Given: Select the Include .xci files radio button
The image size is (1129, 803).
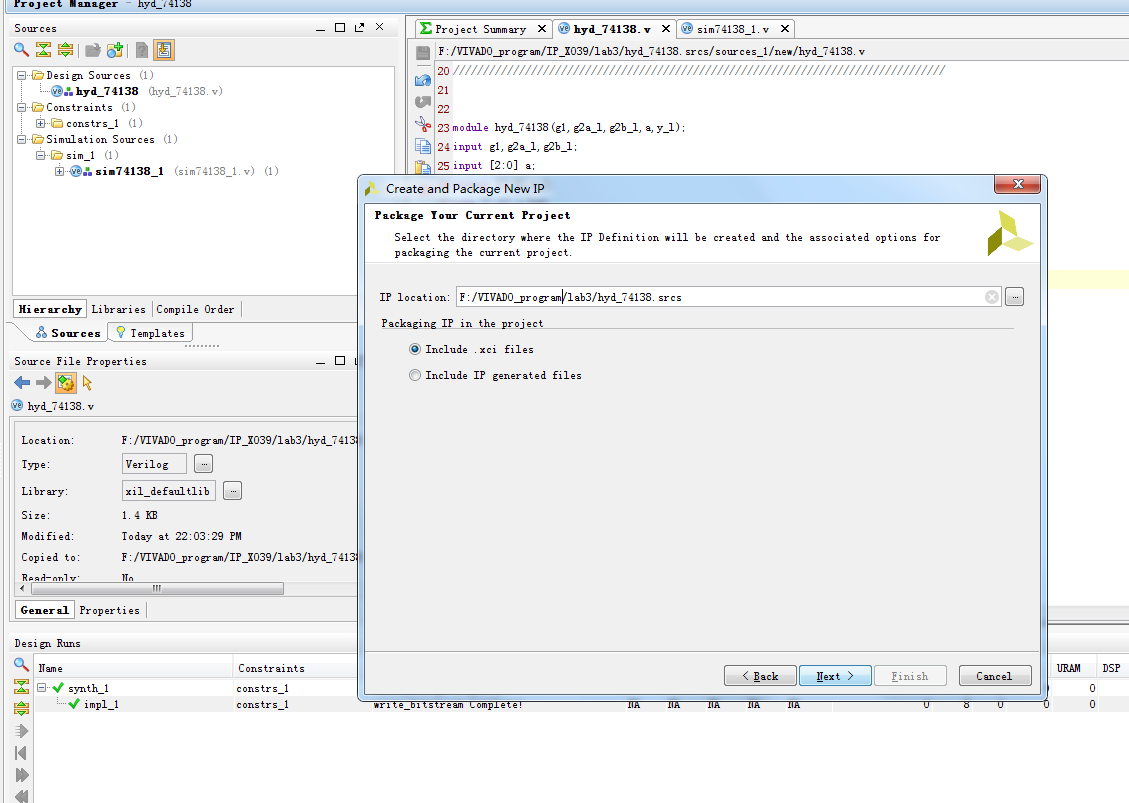Looking at the screenshot, I should 415,349.
